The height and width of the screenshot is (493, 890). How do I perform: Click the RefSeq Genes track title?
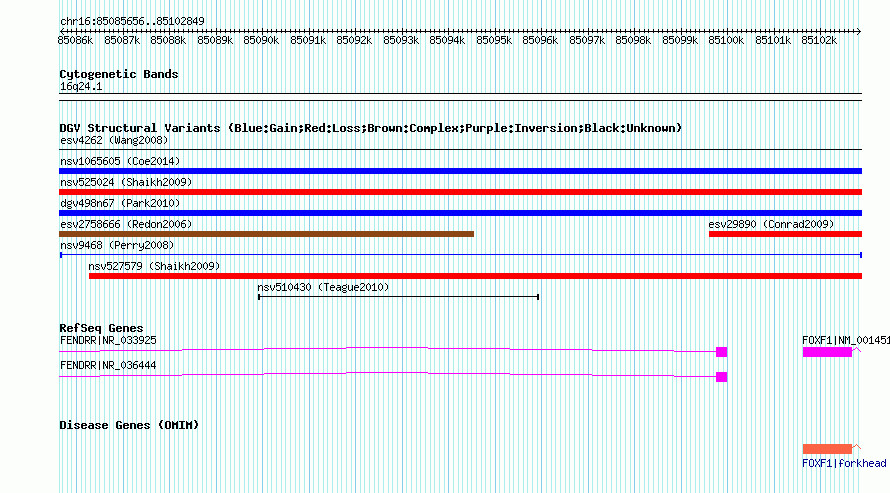coord(101,328)
